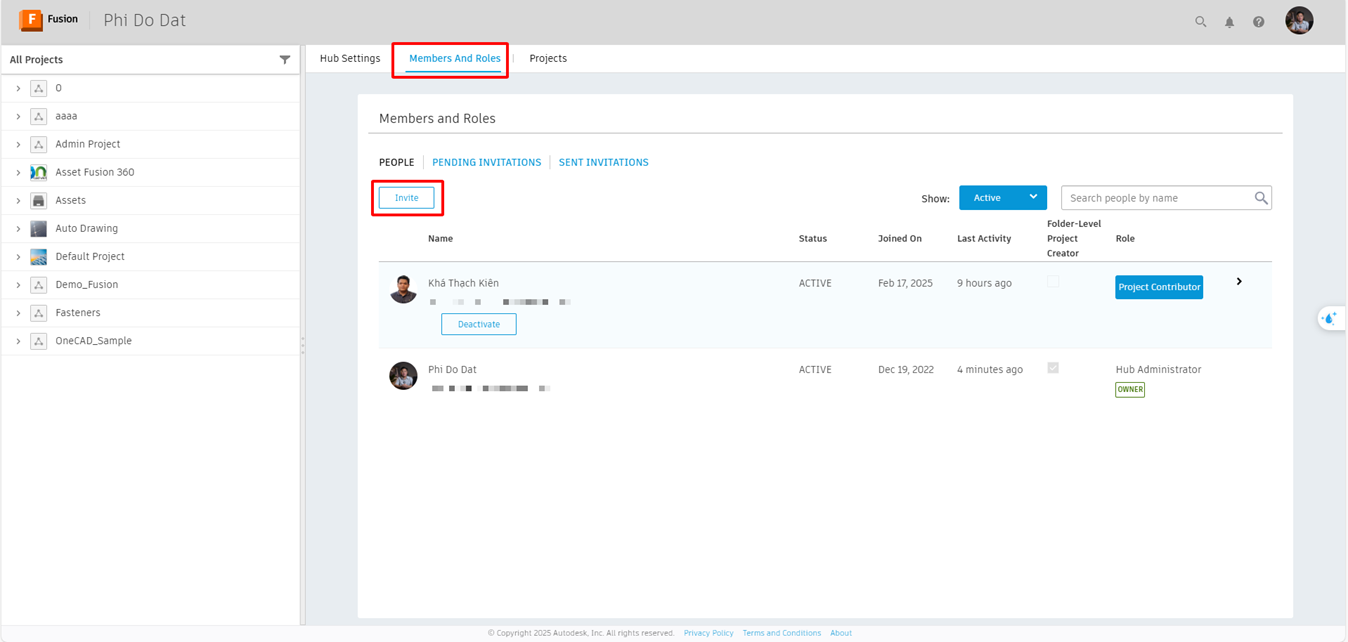This screenshot has width=1348, height=642.
Task: Select the People tab
Action: [x=397, y=162]
